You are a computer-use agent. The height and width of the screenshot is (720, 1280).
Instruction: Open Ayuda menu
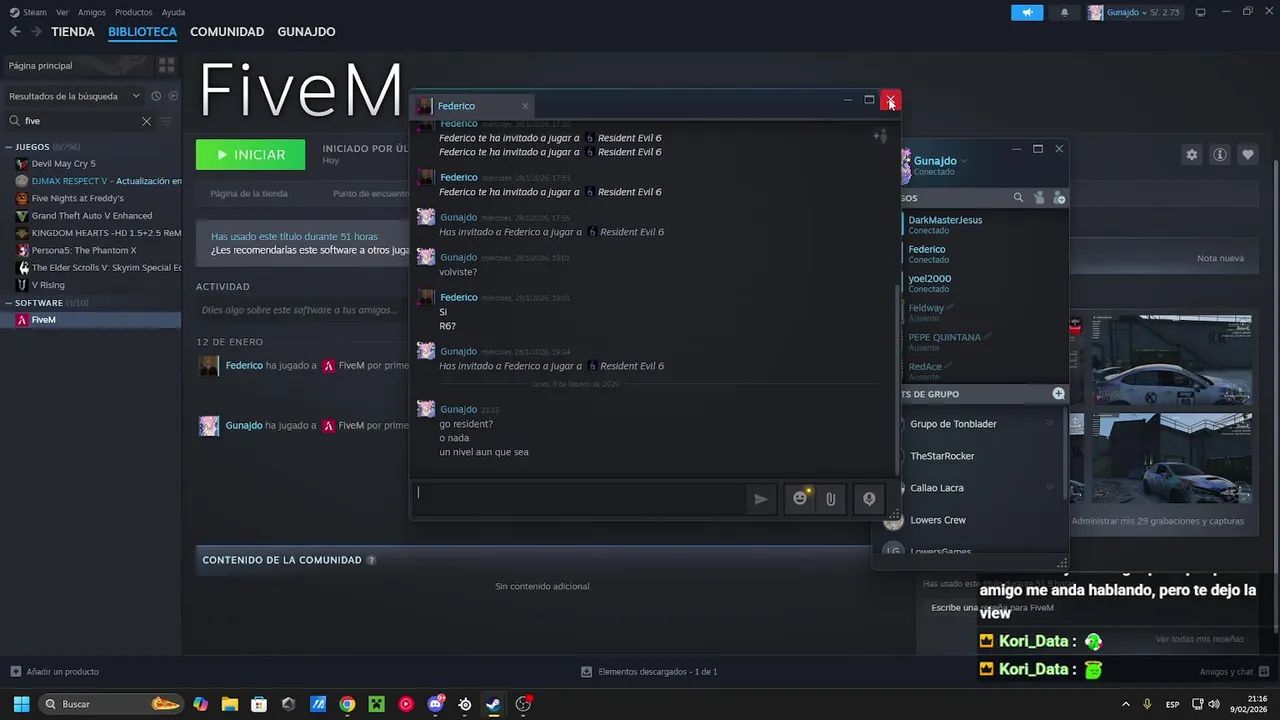(x=173, y=12)
